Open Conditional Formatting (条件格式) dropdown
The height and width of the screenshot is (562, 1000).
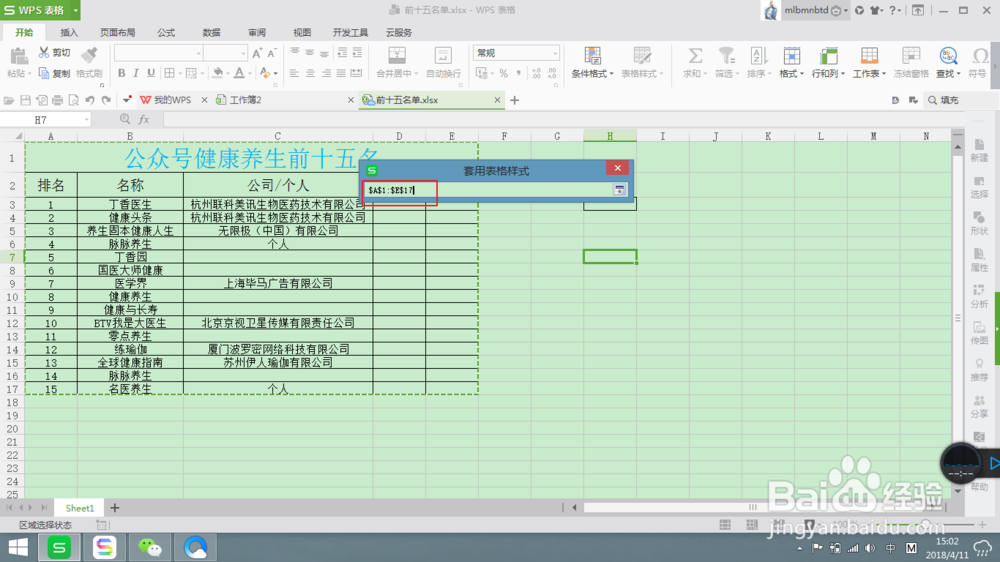(x=592, y=63)
